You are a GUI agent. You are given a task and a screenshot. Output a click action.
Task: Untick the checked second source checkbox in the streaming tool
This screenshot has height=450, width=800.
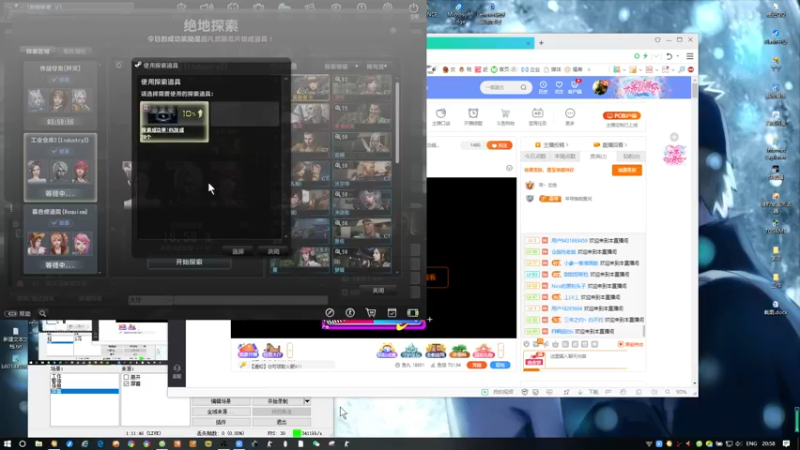click(126, 383)
